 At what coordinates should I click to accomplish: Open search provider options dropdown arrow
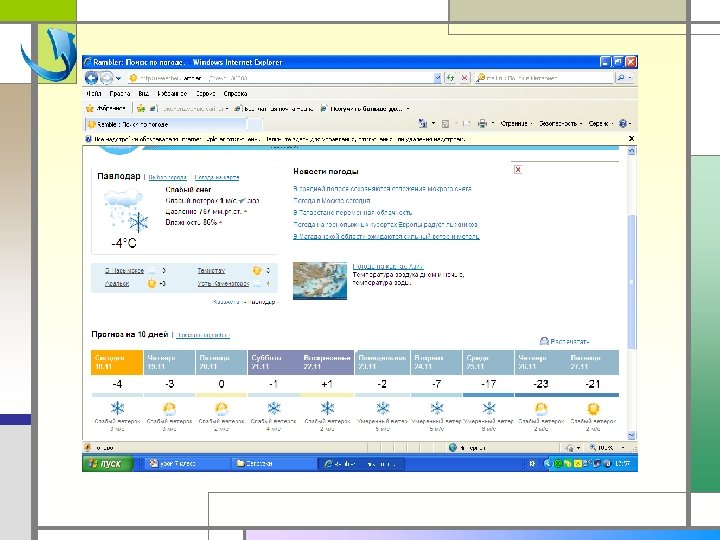pyautogui.click(x=630, y=78)
